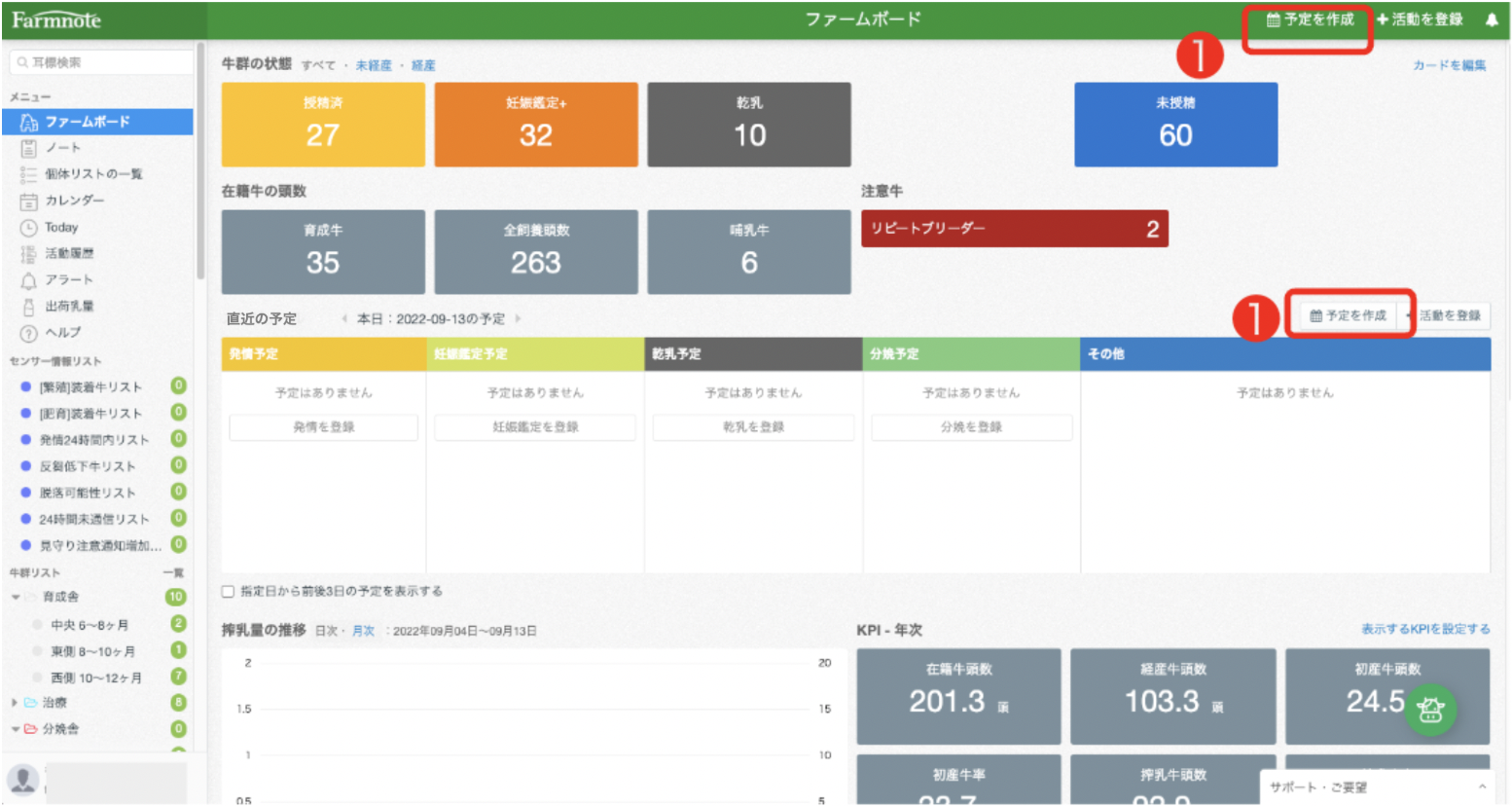Click the 分娩を登録 button
The height and width of the screenshot is (806, 1512).
point(971,427)
